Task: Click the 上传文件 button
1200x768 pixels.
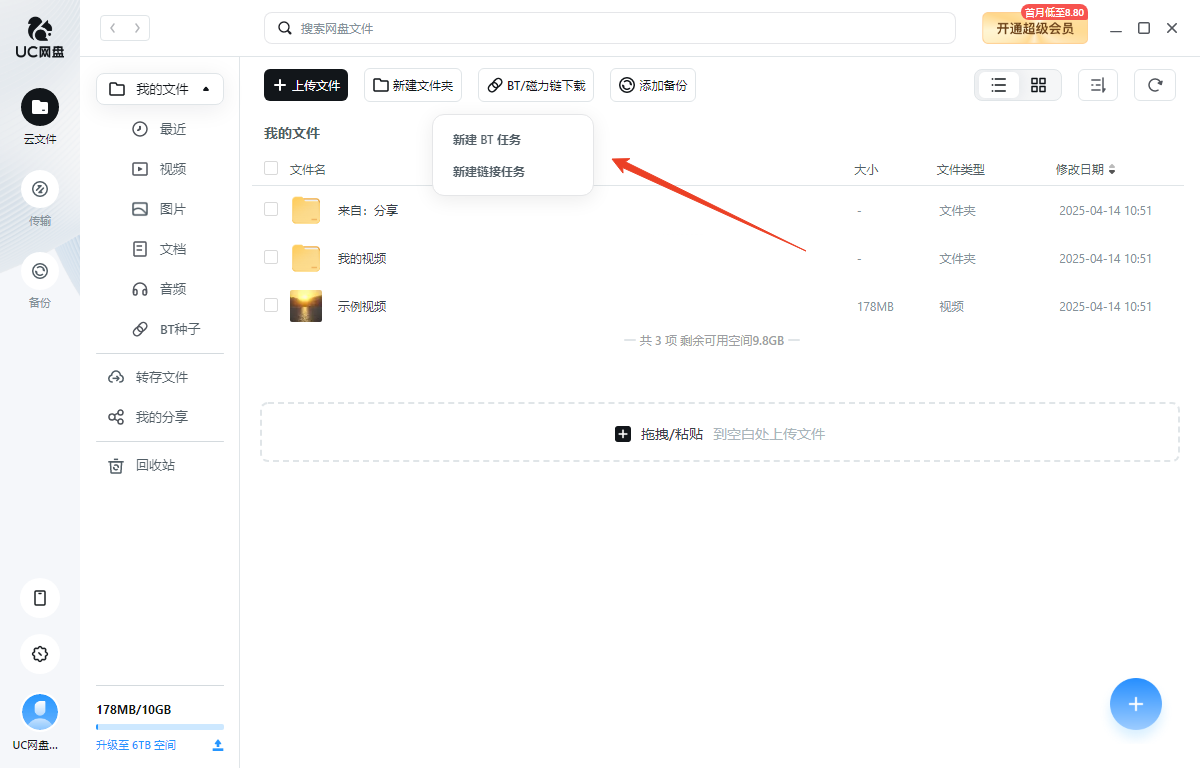Action: pos(306,85)
